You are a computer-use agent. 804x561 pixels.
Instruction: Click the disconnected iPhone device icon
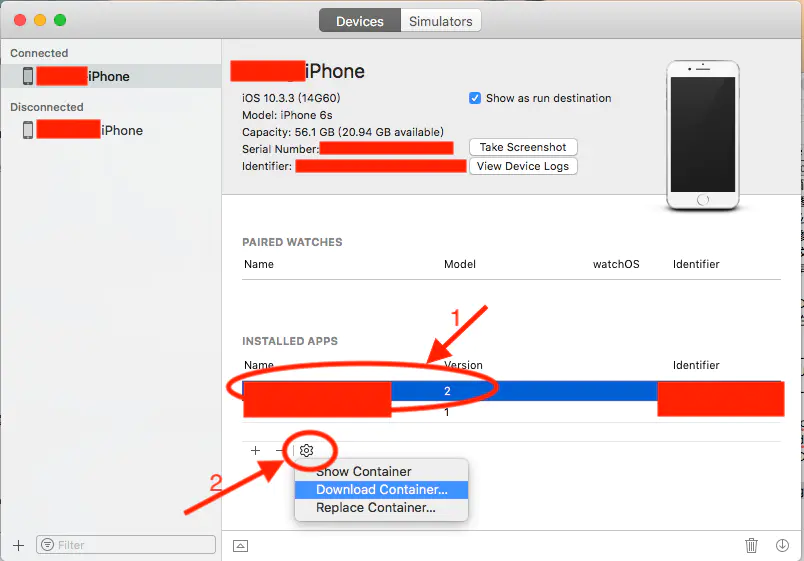pyautogui.click(x=28, y=130)
